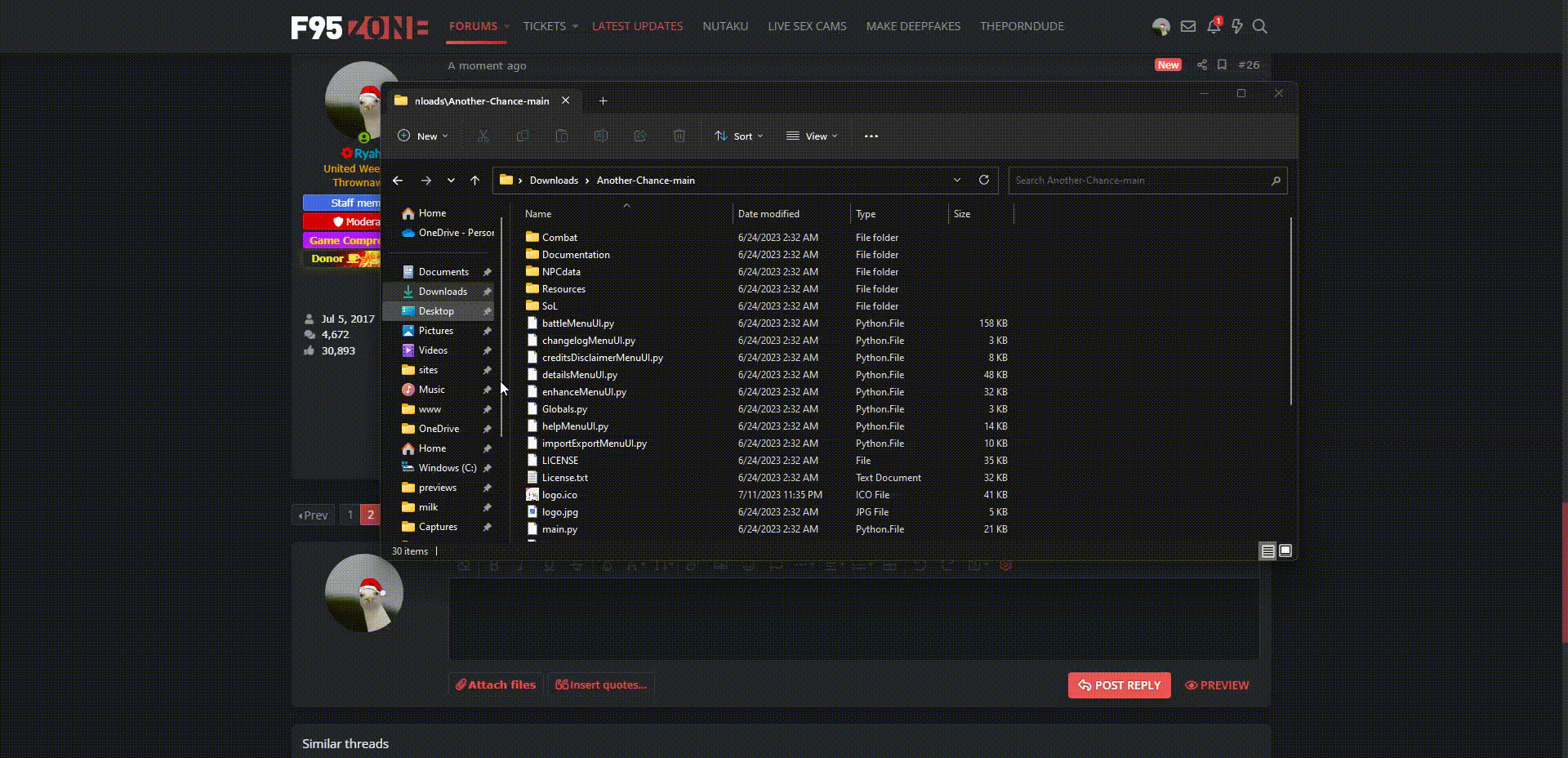Click Insert quotes button
This screenshot has height=758, width=1568.
pyautogui.click(x=601, y=684)
